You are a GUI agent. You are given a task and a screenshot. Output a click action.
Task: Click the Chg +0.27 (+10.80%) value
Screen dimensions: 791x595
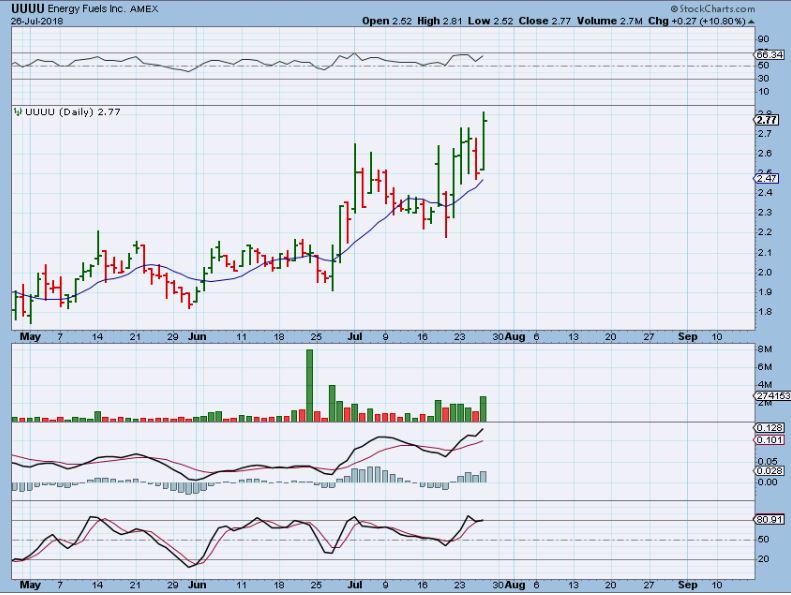(x=738, y=21)
